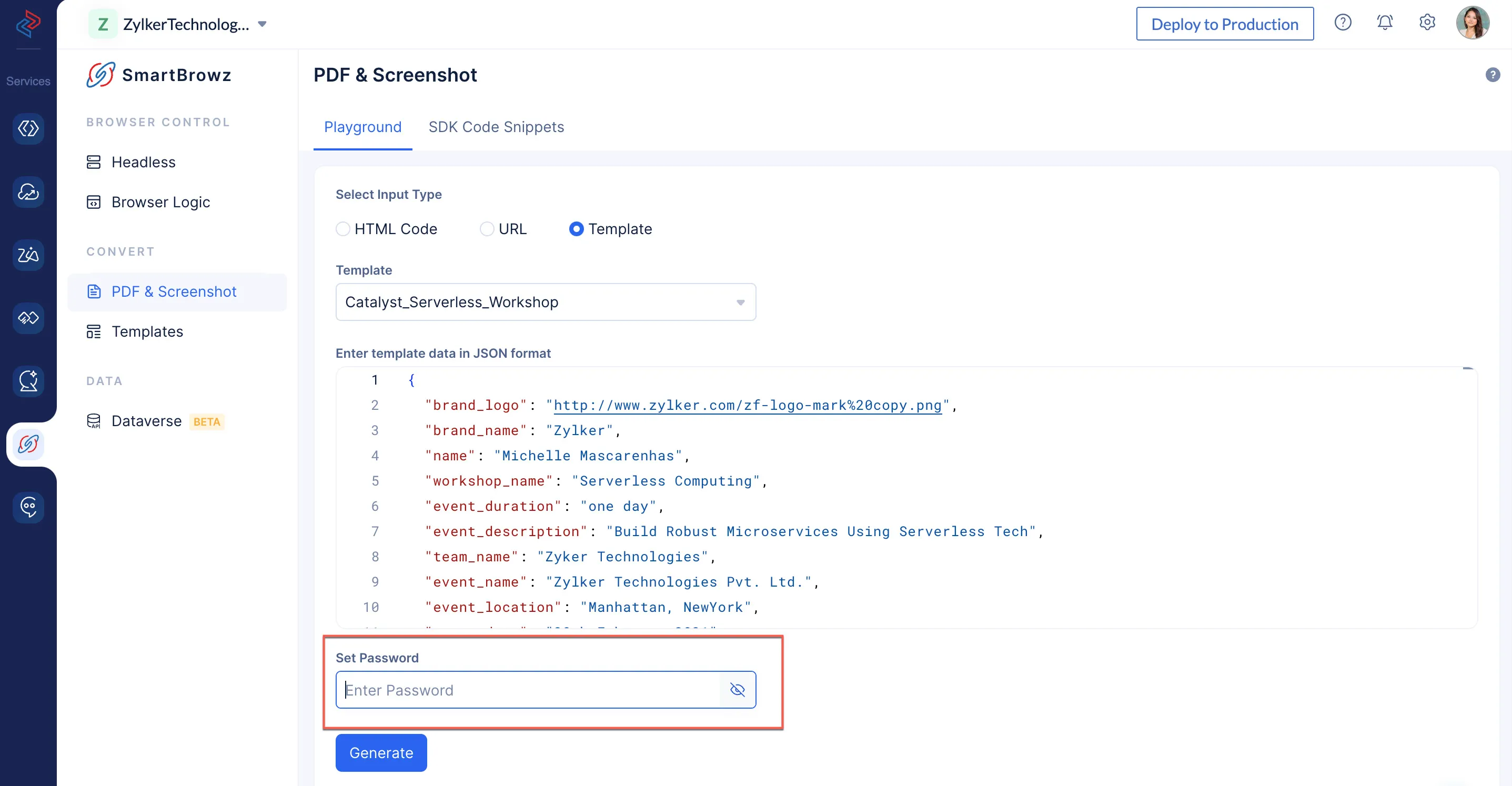Click the "Set Password" field label

[377, 658]
